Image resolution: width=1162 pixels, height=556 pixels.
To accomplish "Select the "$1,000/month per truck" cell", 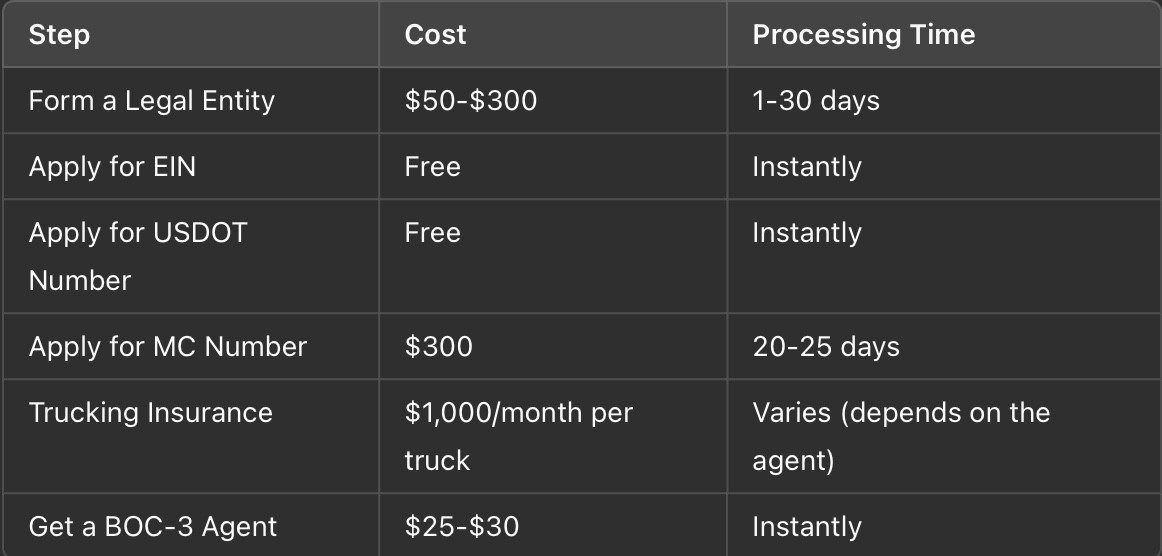I will (x=519, y=436).
